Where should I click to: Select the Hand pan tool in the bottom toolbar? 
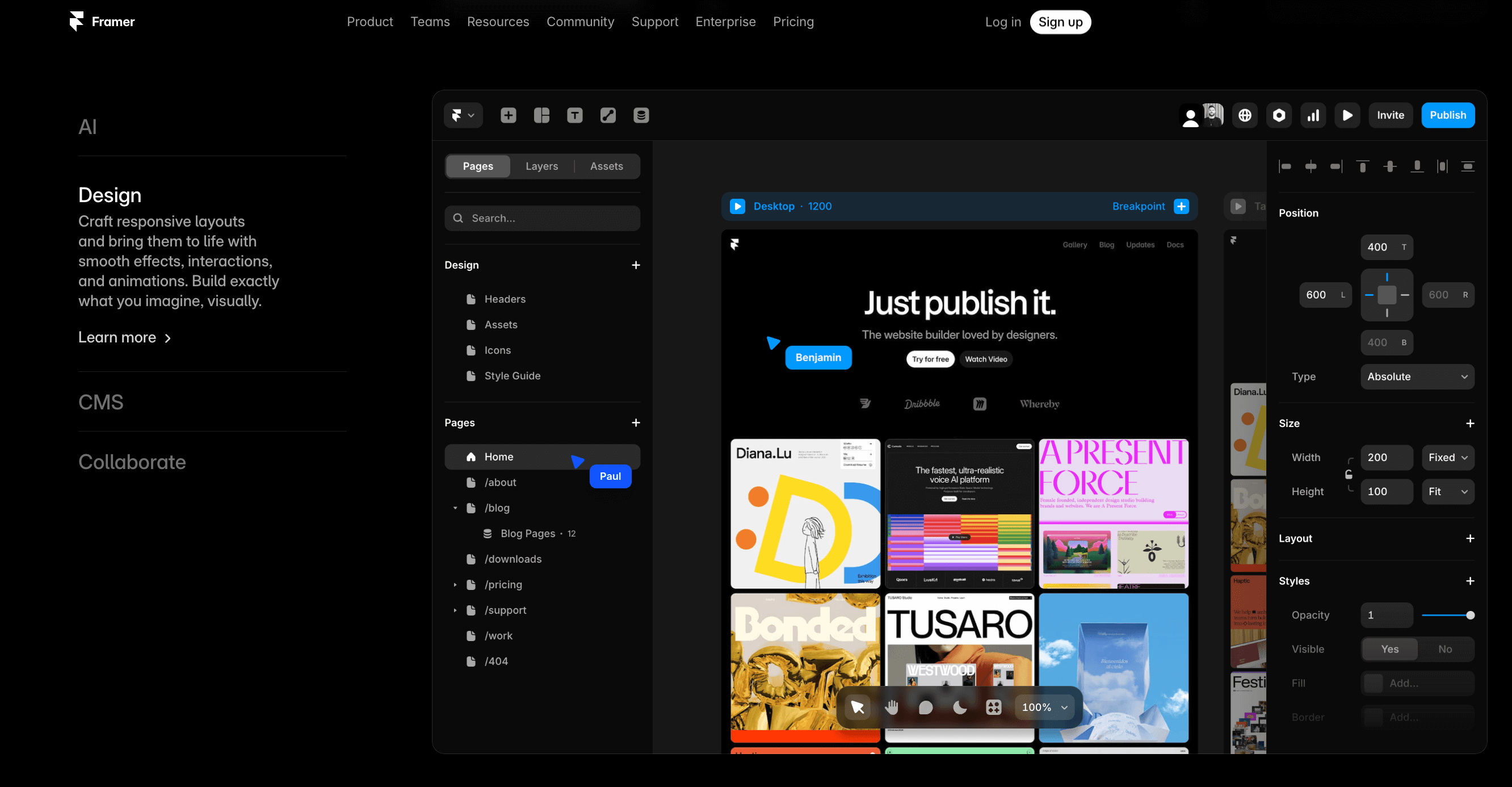(892, 707)
